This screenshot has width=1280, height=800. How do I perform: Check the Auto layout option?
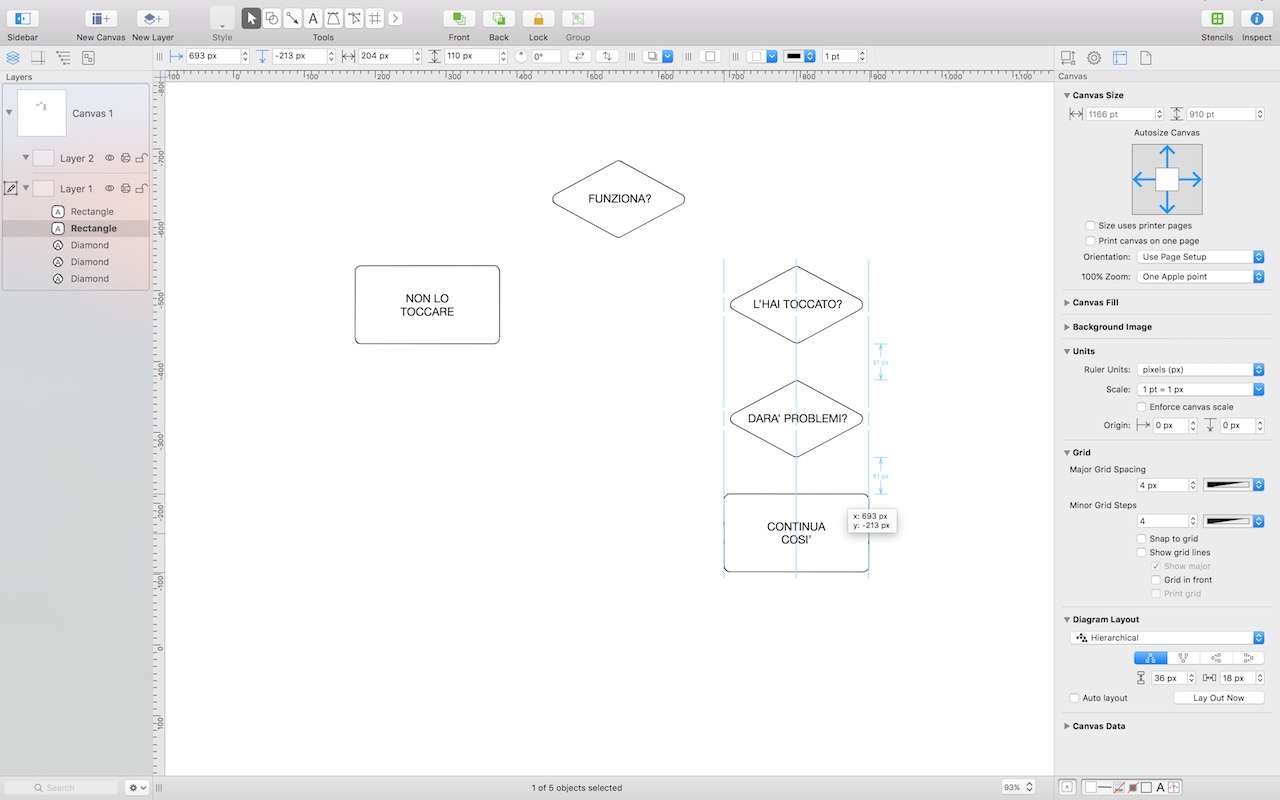click(1075, 698)
